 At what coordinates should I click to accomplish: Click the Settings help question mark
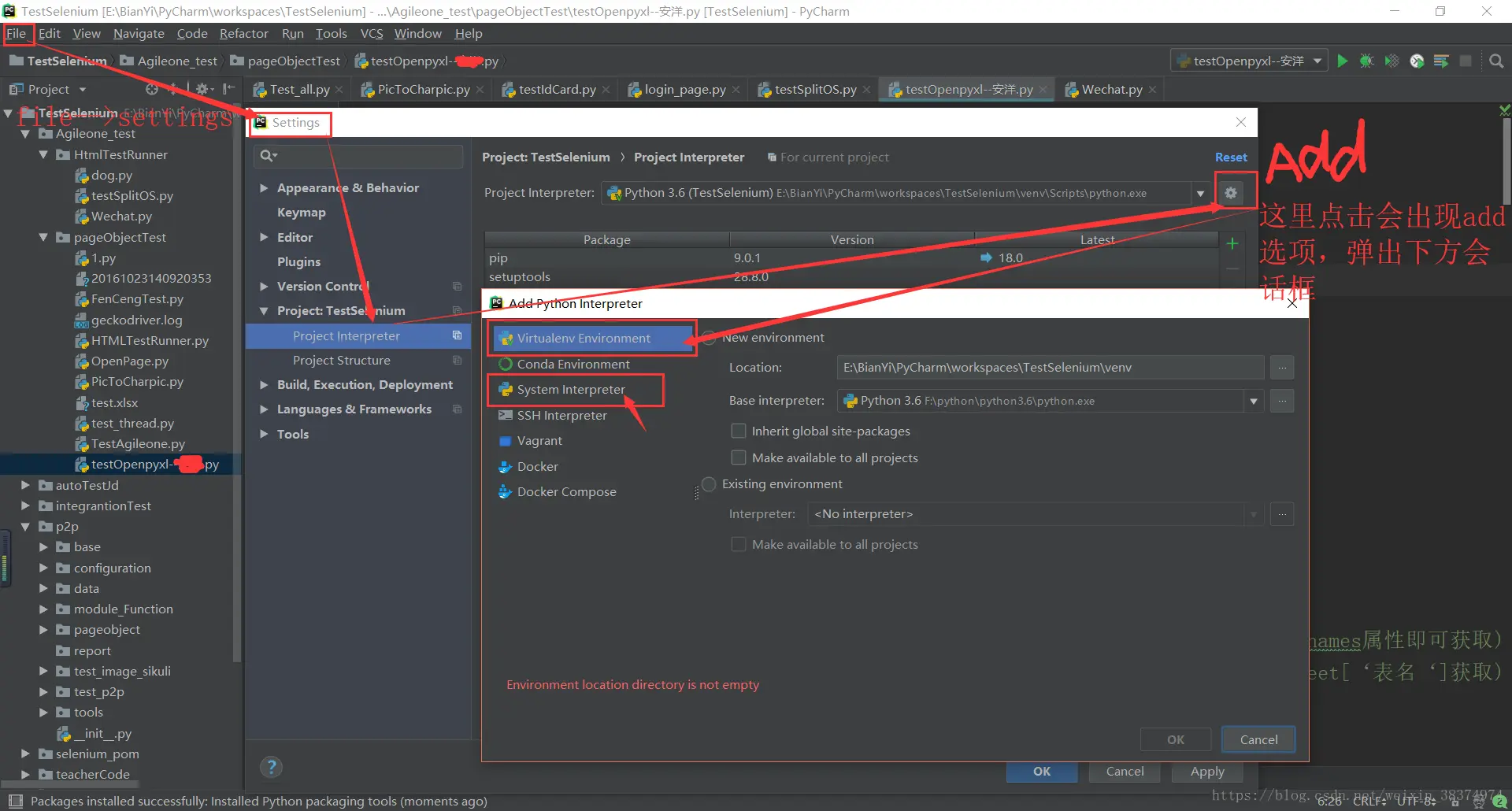tap(271, 767)
